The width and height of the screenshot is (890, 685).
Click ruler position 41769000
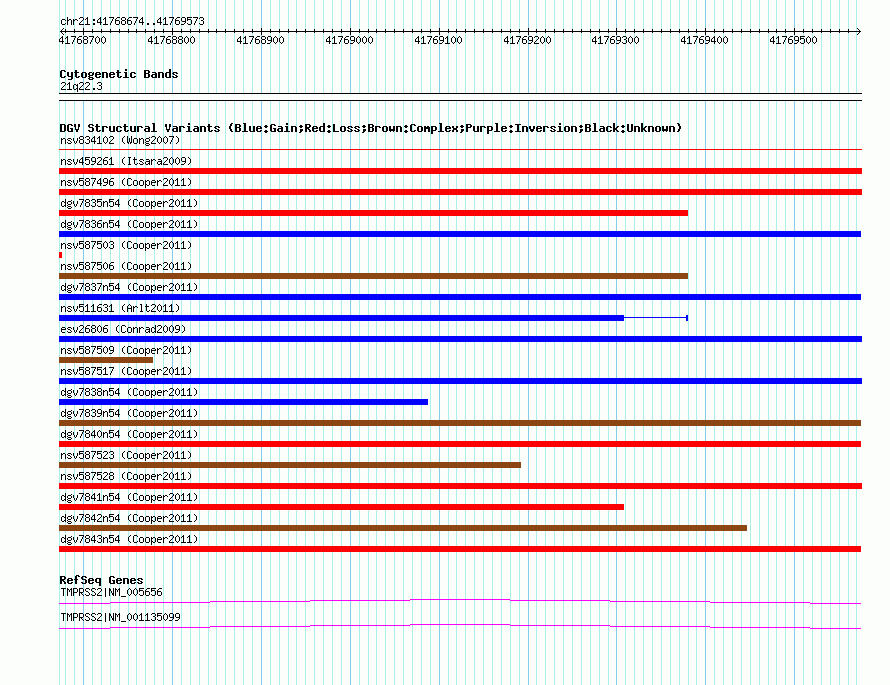350,40
